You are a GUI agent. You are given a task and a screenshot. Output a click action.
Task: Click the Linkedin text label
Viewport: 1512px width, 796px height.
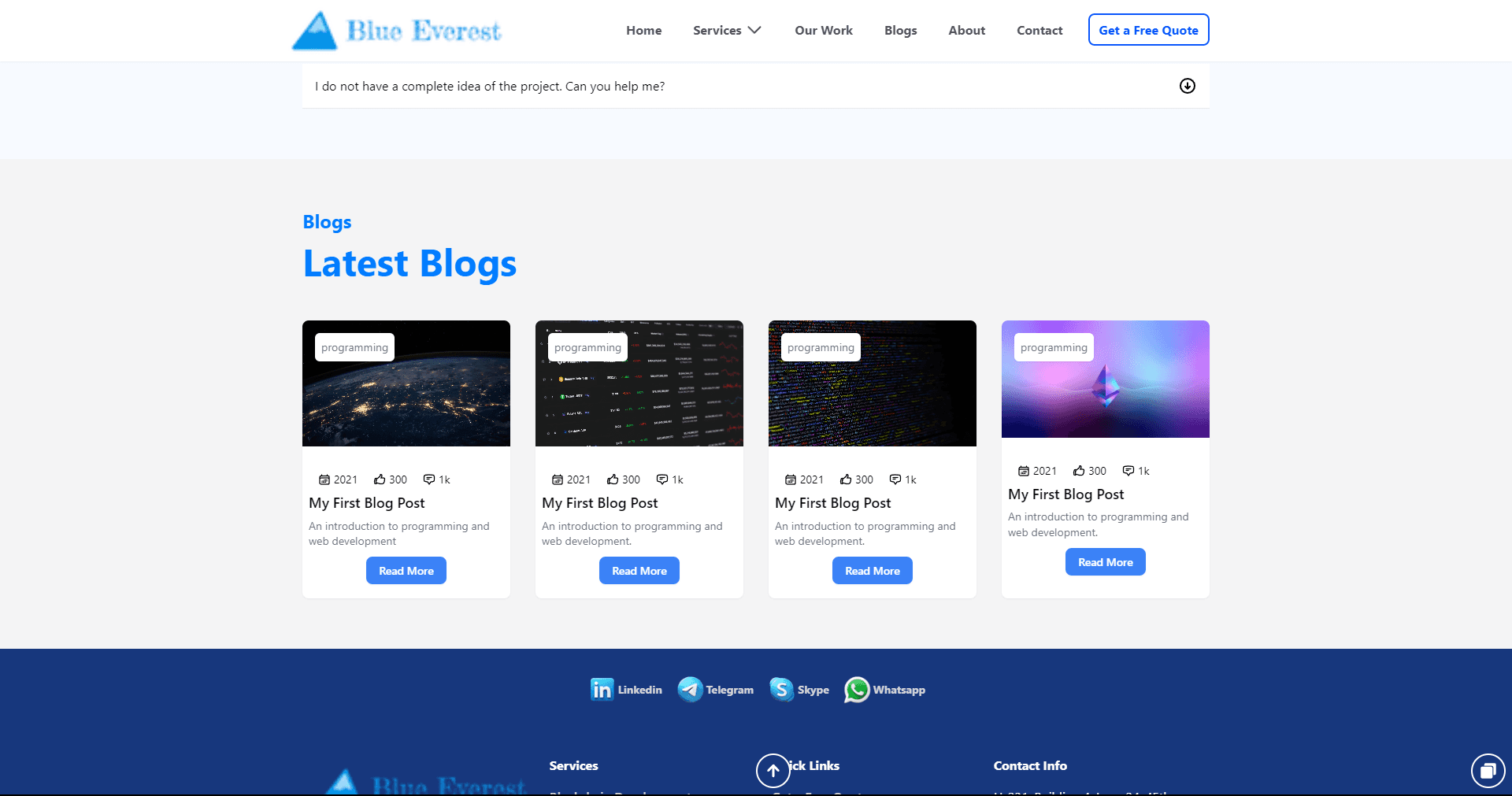[x=639, y=690]
